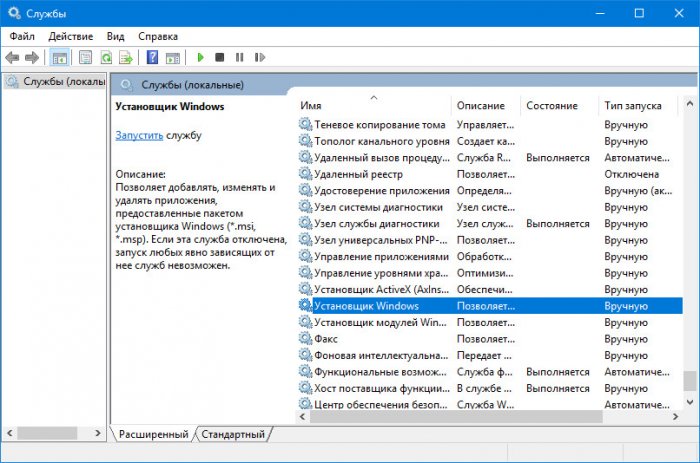Toggle the console tree pane icon

coord(59,57)
